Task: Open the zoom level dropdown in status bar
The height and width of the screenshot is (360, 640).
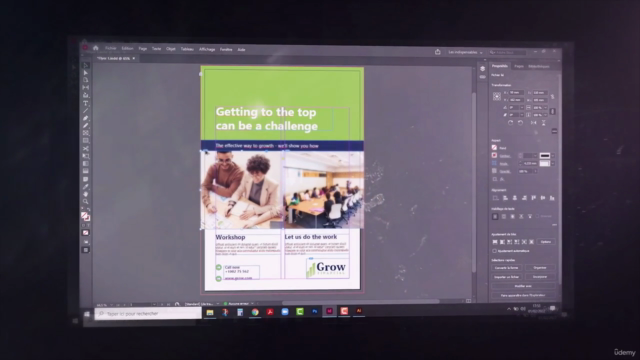Action: tap(111, 305)
